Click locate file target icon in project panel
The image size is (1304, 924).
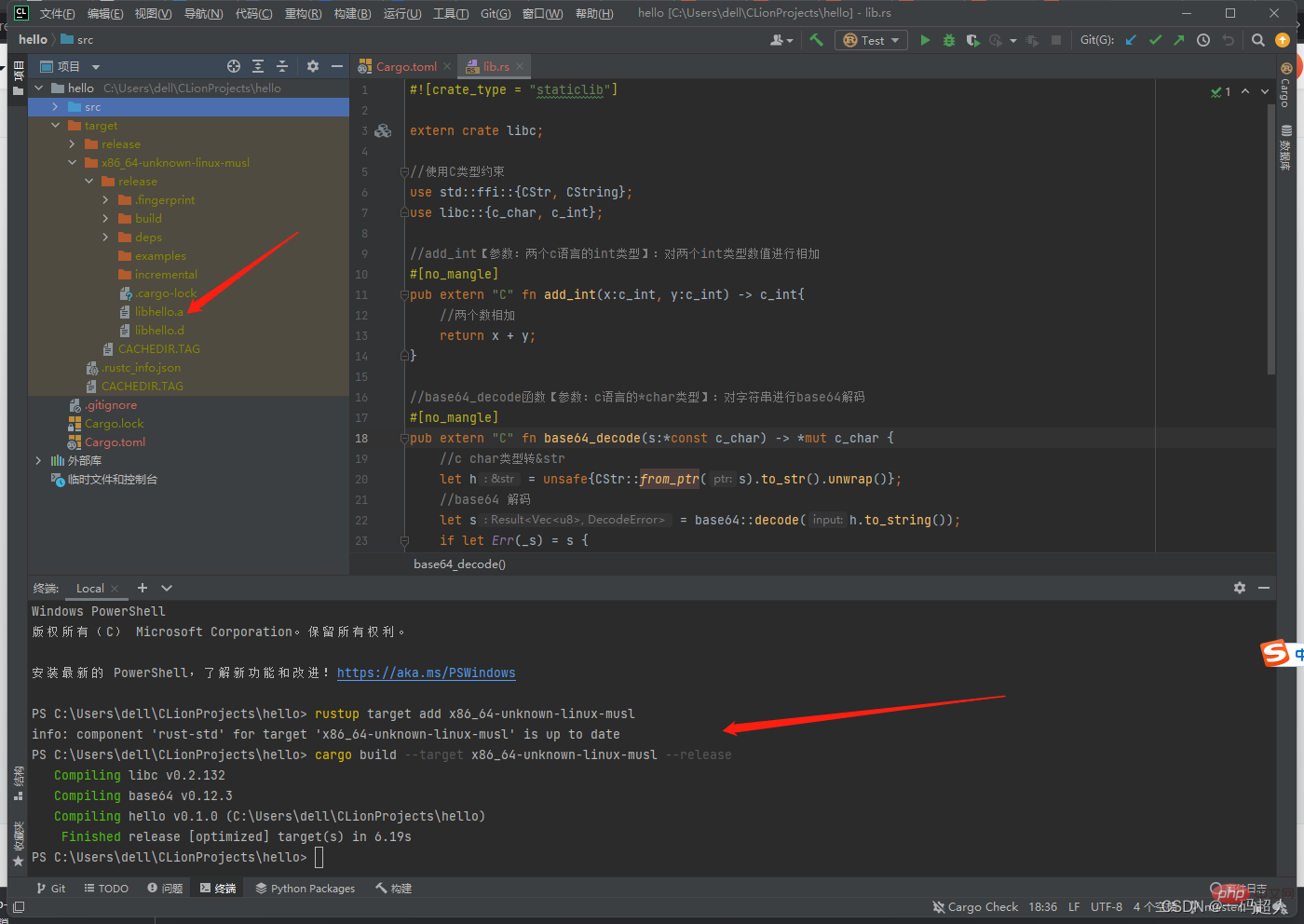(234, 66)
